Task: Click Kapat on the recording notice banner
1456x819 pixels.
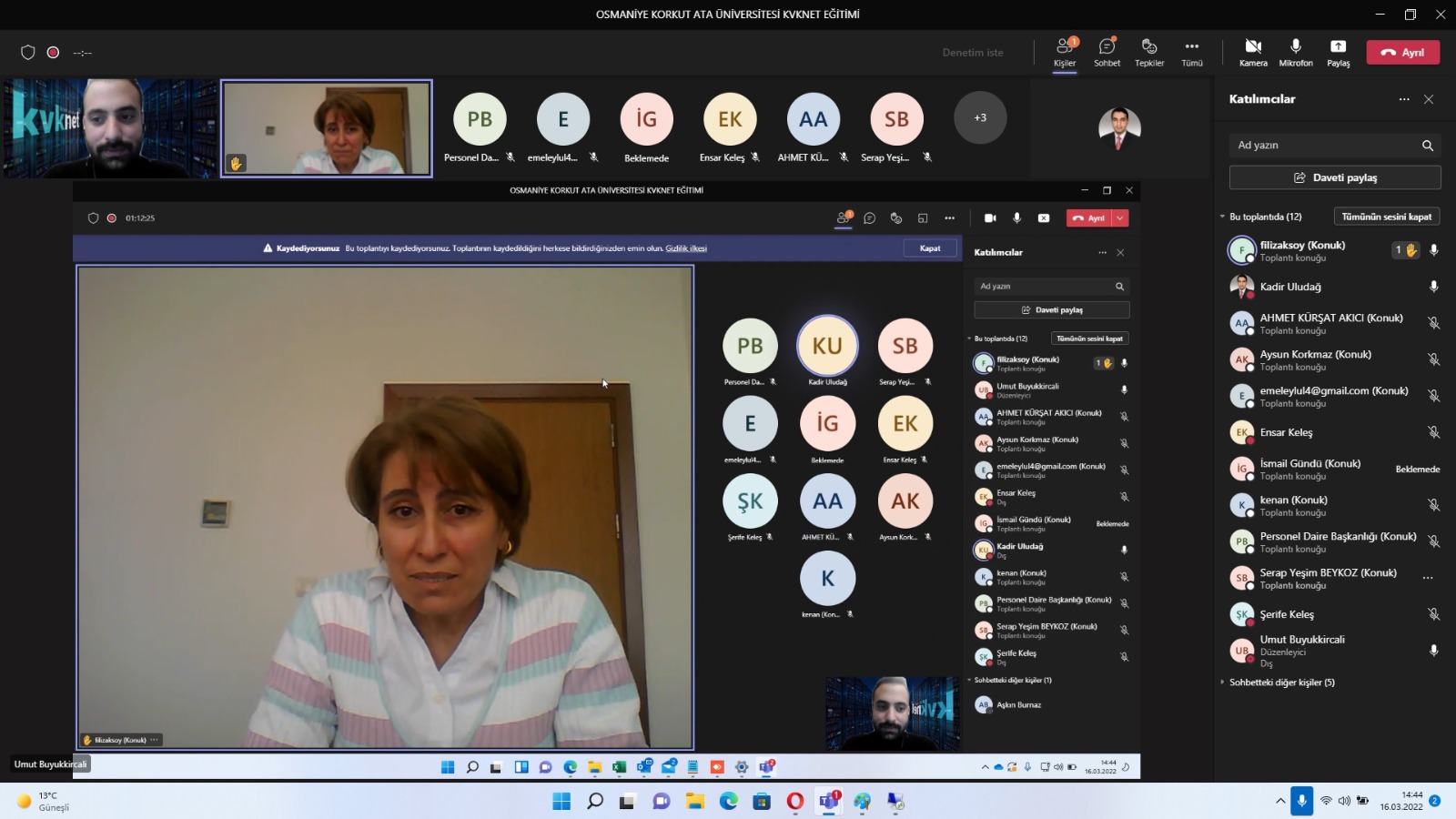Action: [x=930, y=248]
